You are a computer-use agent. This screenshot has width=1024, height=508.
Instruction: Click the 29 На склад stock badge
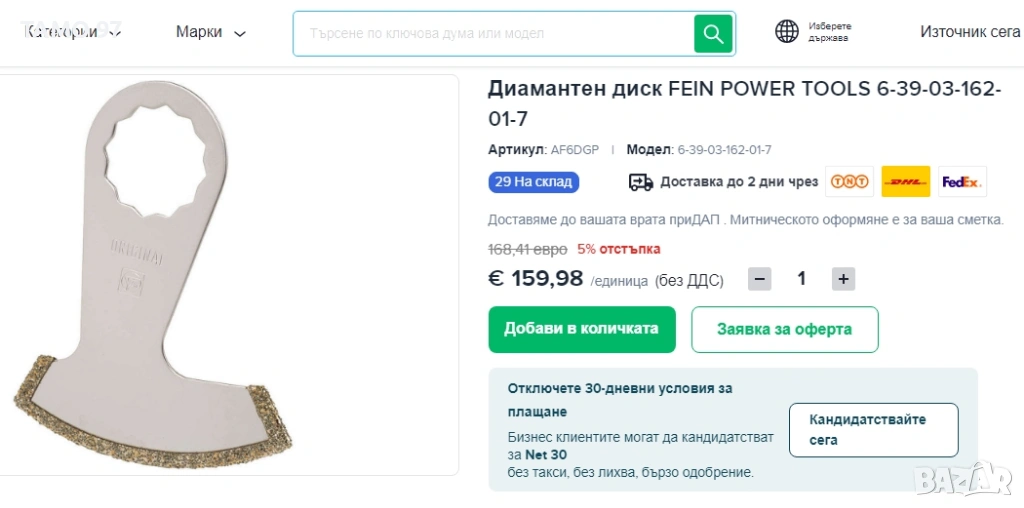click(534, 182)
